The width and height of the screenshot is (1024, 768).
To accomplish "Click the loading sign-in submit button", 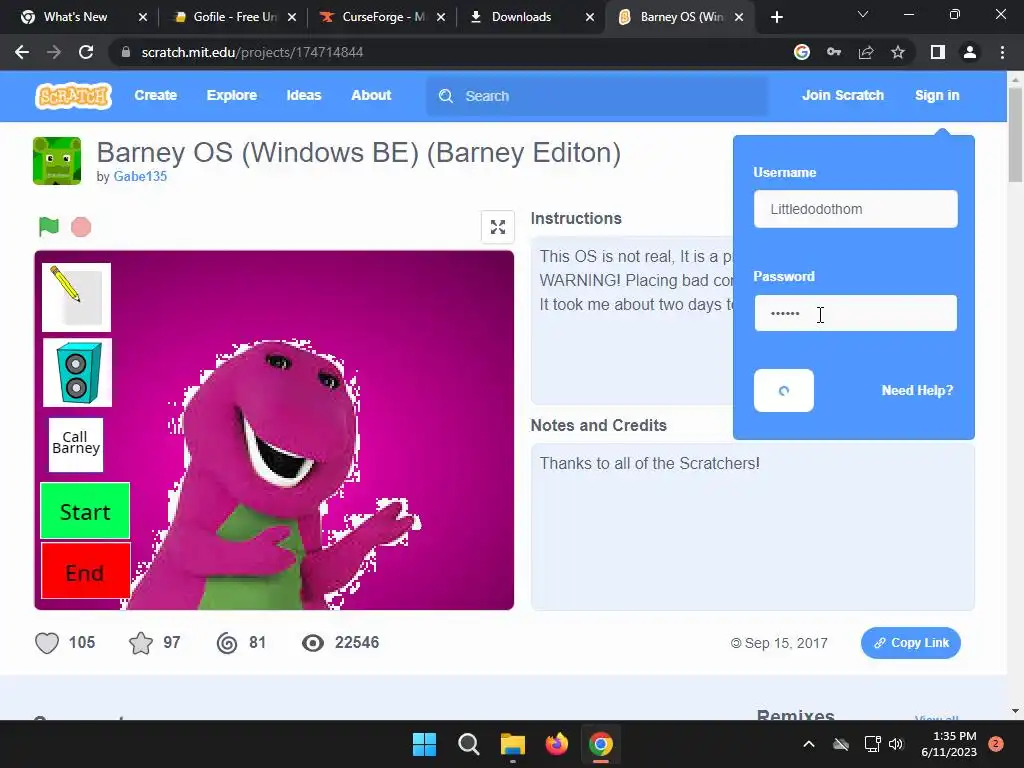I will (784, 391).
